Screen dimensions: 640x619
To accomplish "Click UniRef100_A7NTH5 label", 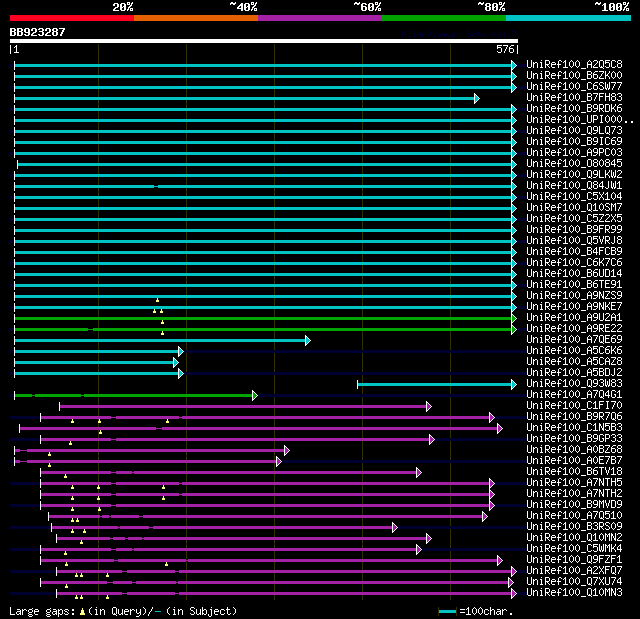I will [574, 483].
